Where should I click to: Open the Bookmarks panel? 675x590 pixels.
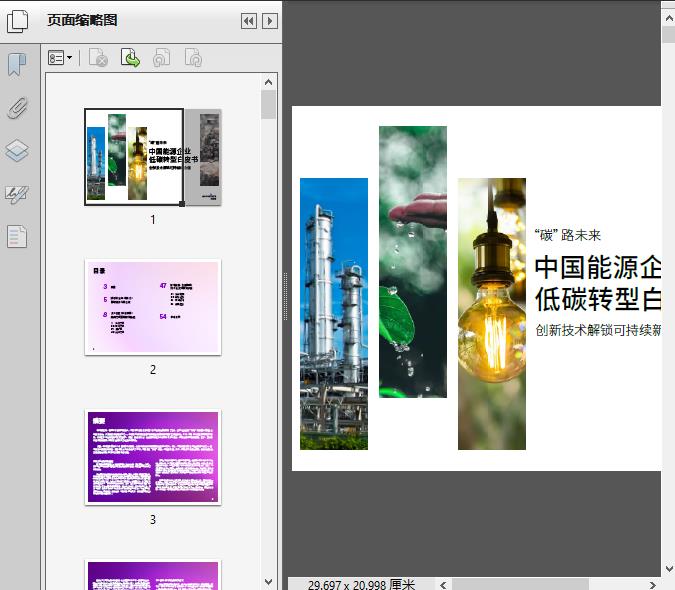(17, 65)
